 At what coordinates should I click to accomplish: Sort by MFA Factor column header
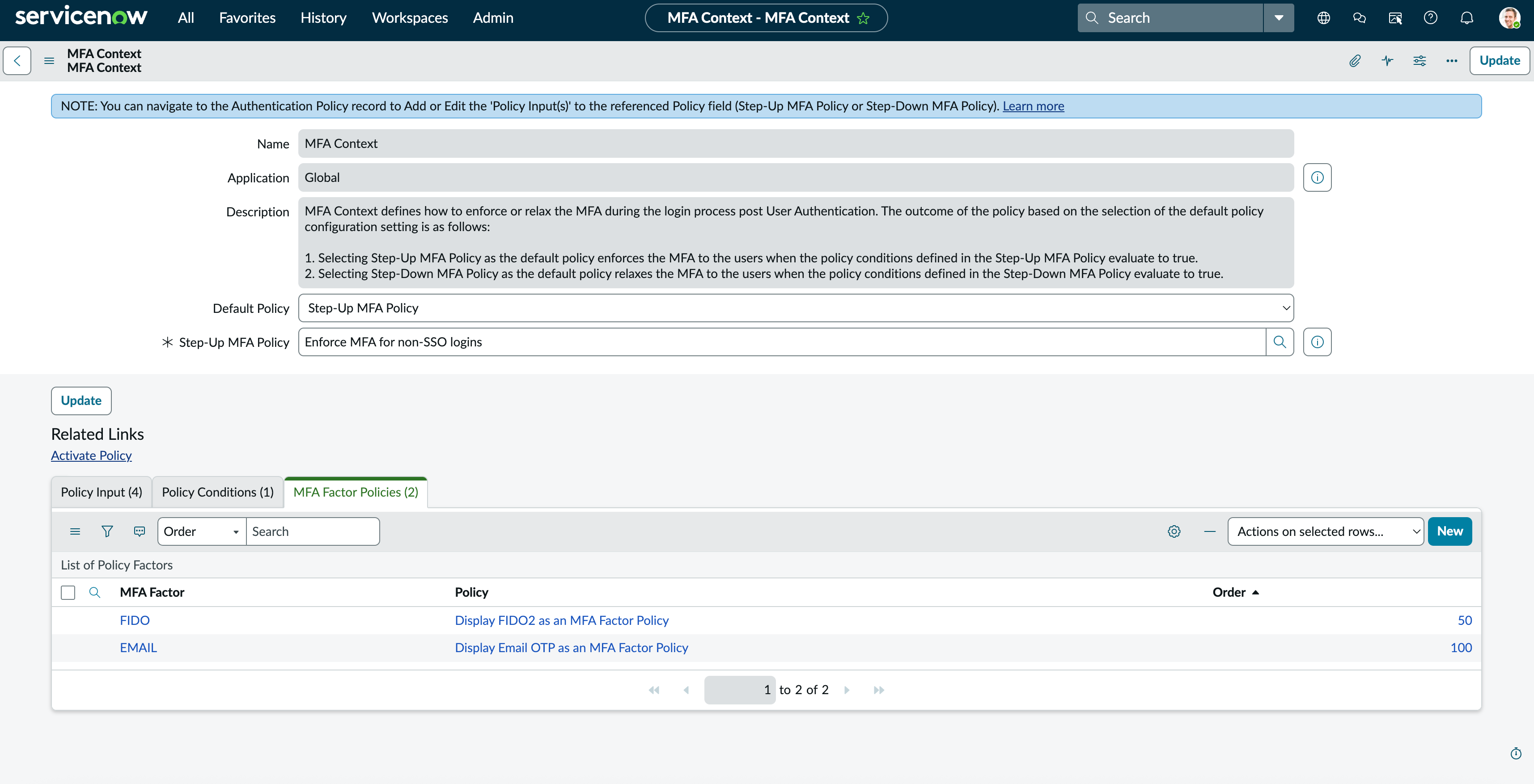tap(152, 592)
